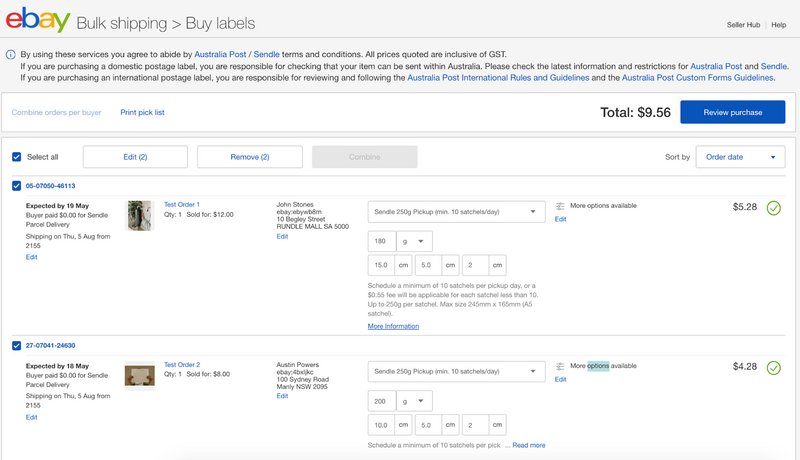
Task: Open Australia Post terms link in first line
Action: [220, 54]
